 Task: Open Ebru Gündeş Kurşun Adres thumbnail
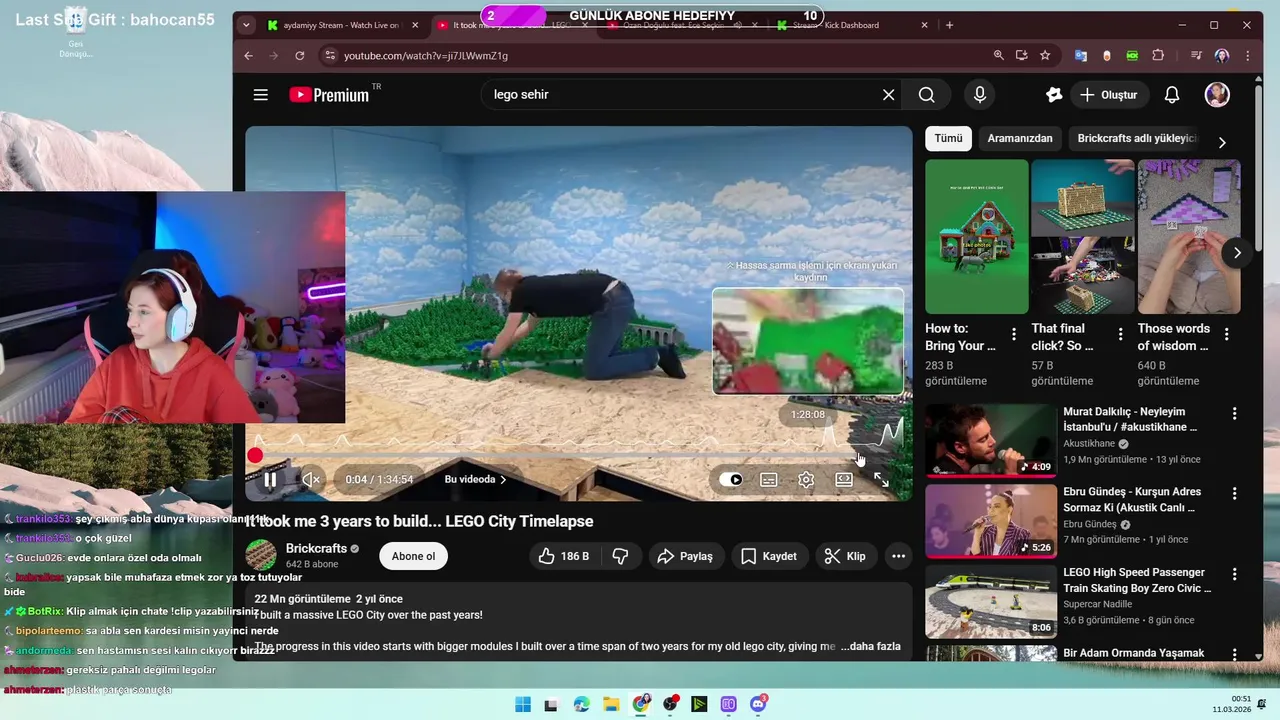(x=991, y=521)
